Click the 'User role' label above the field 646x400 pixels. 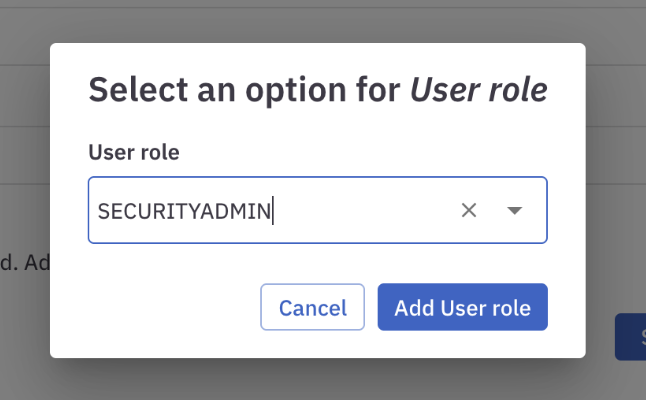pos(133,153)
